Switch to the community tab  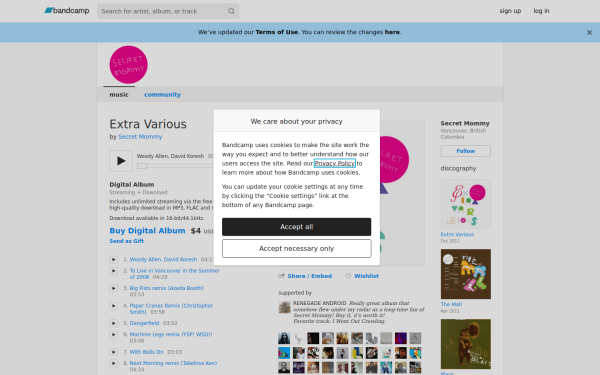click(163, 95)
